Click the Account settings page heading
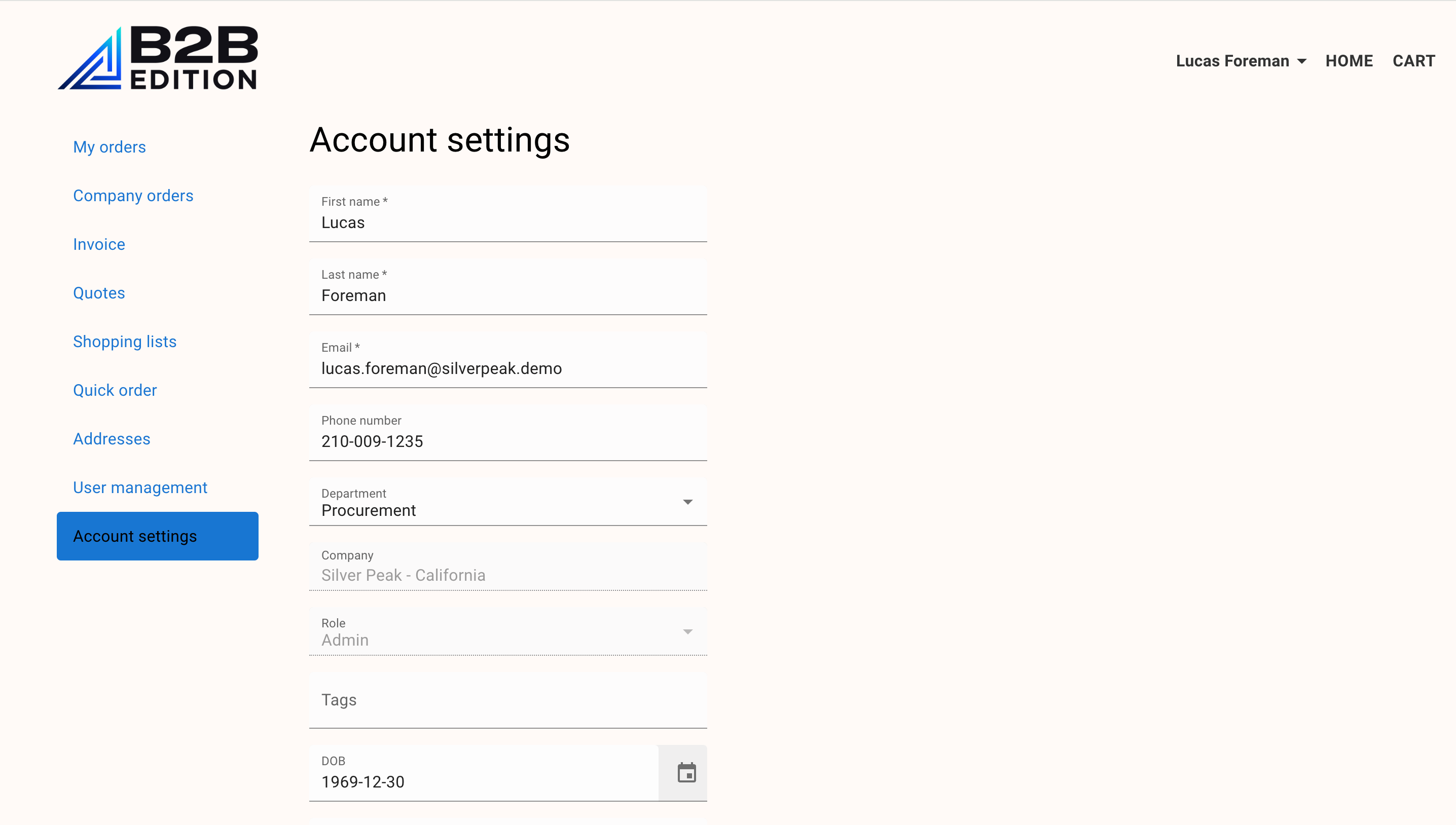 (440, 140)
